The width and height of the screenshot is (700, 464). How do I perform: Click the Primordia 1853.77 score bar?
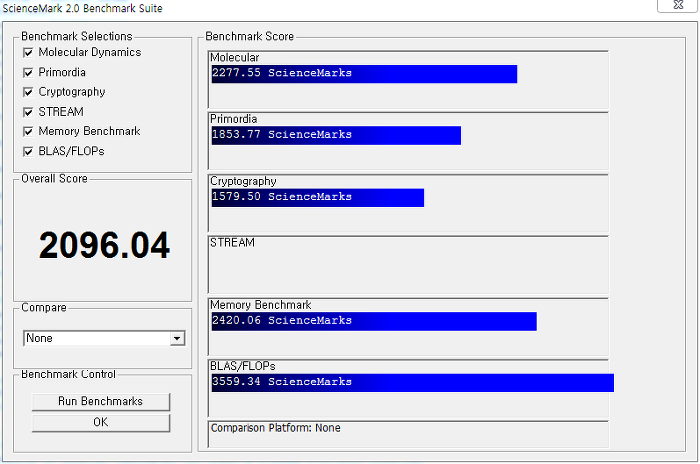point(336,136)
